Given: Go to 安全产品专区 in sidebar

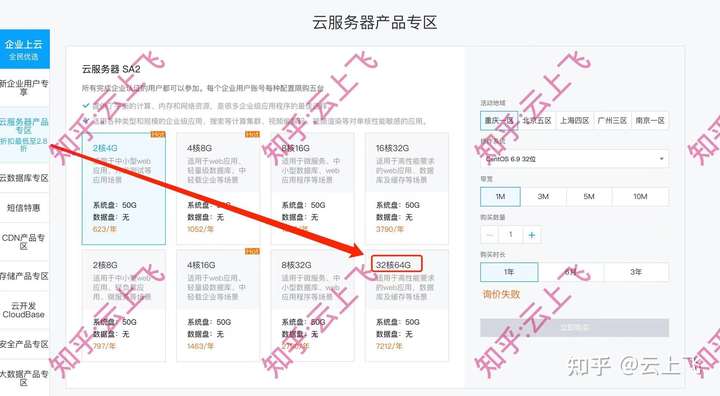Looking at the screenshot, I should [x=24, y=344].
